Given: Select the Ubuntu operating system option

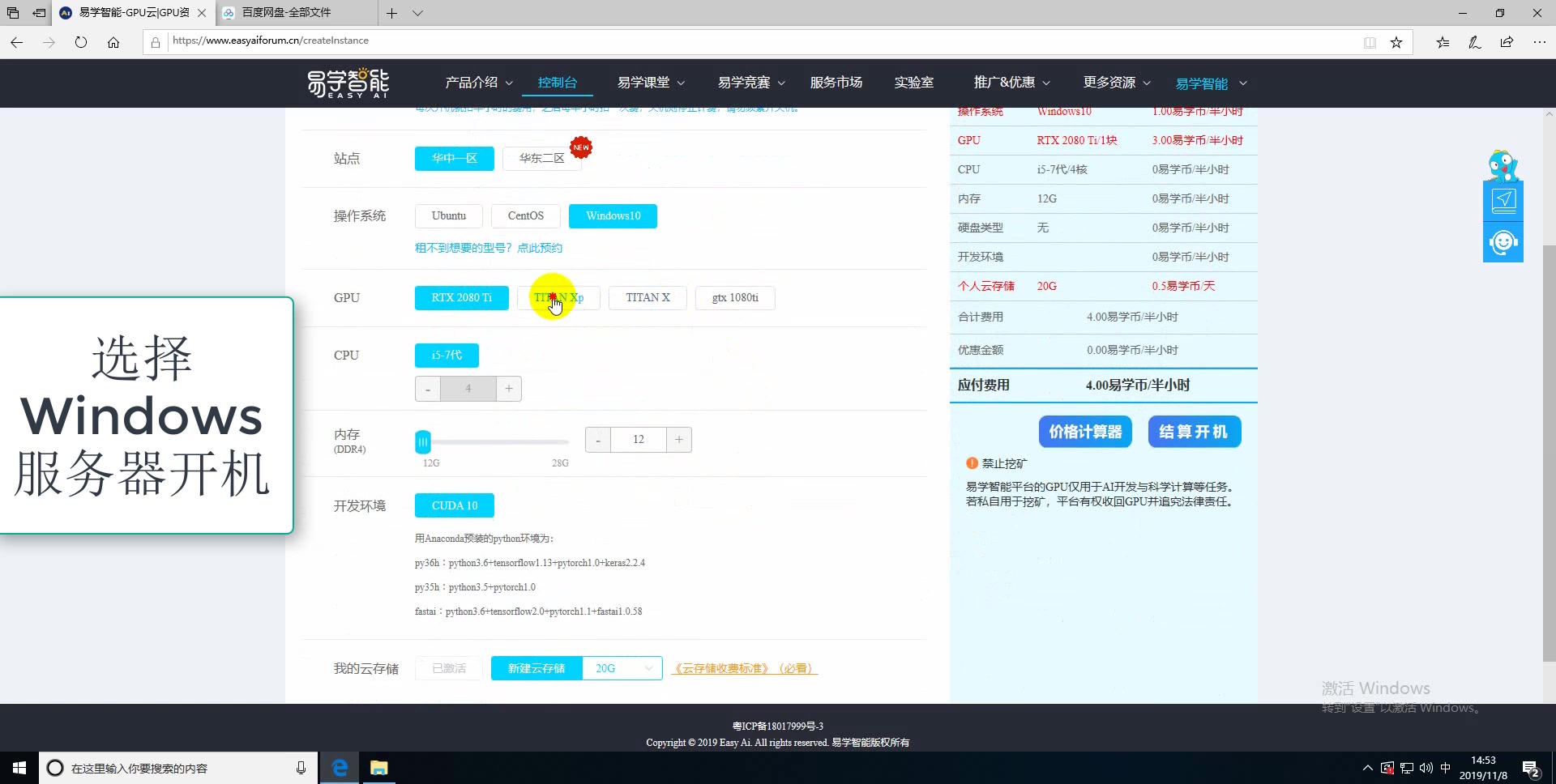Looking at the screenshot, I should [447, 215].
